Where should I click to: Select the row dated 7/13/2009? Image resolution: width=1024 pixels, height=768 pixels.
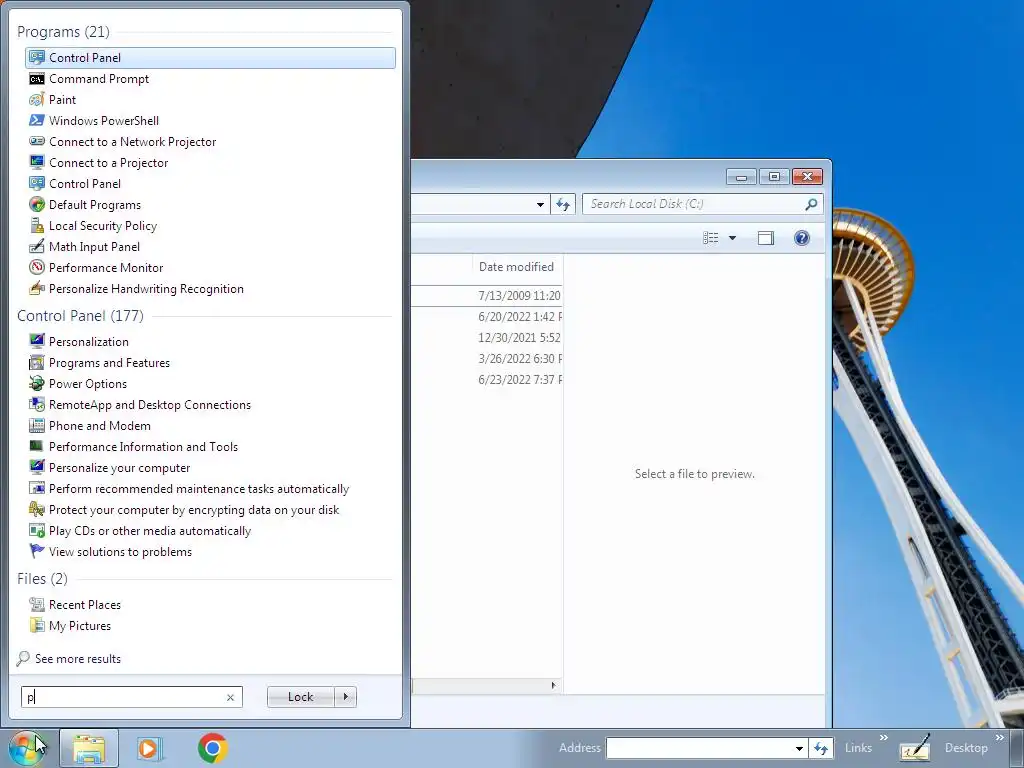[487, 295]
